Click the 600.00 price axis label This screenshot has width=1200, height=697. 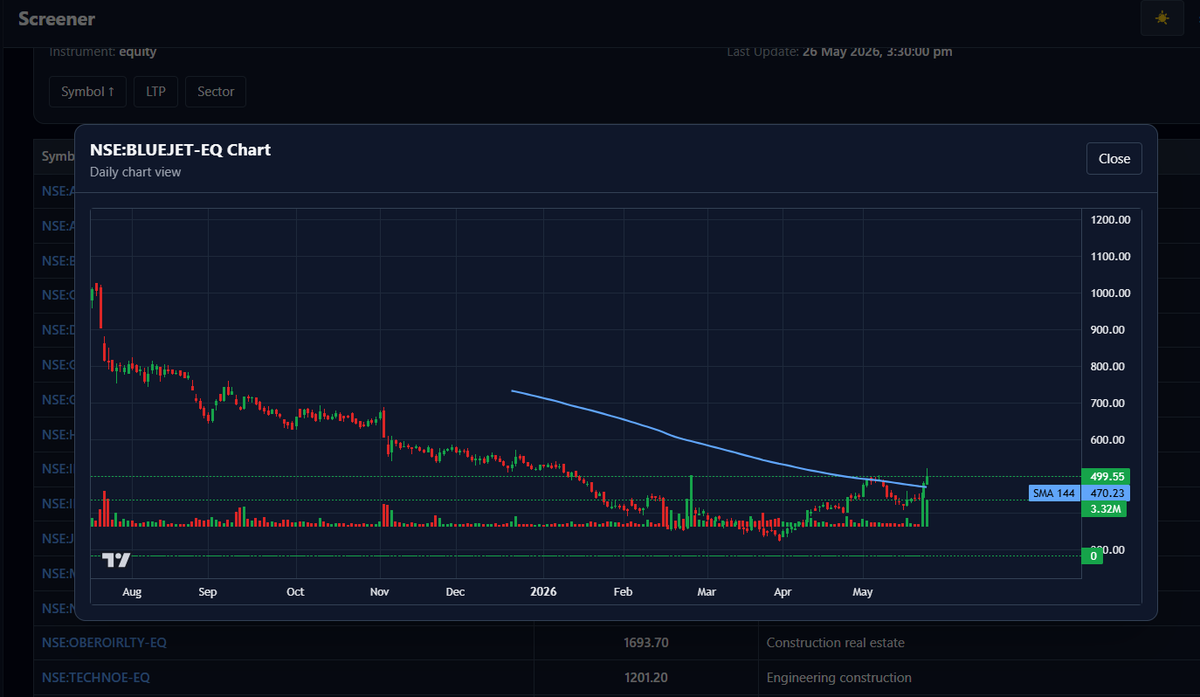pyautogui.click(x=1110, y=440)
